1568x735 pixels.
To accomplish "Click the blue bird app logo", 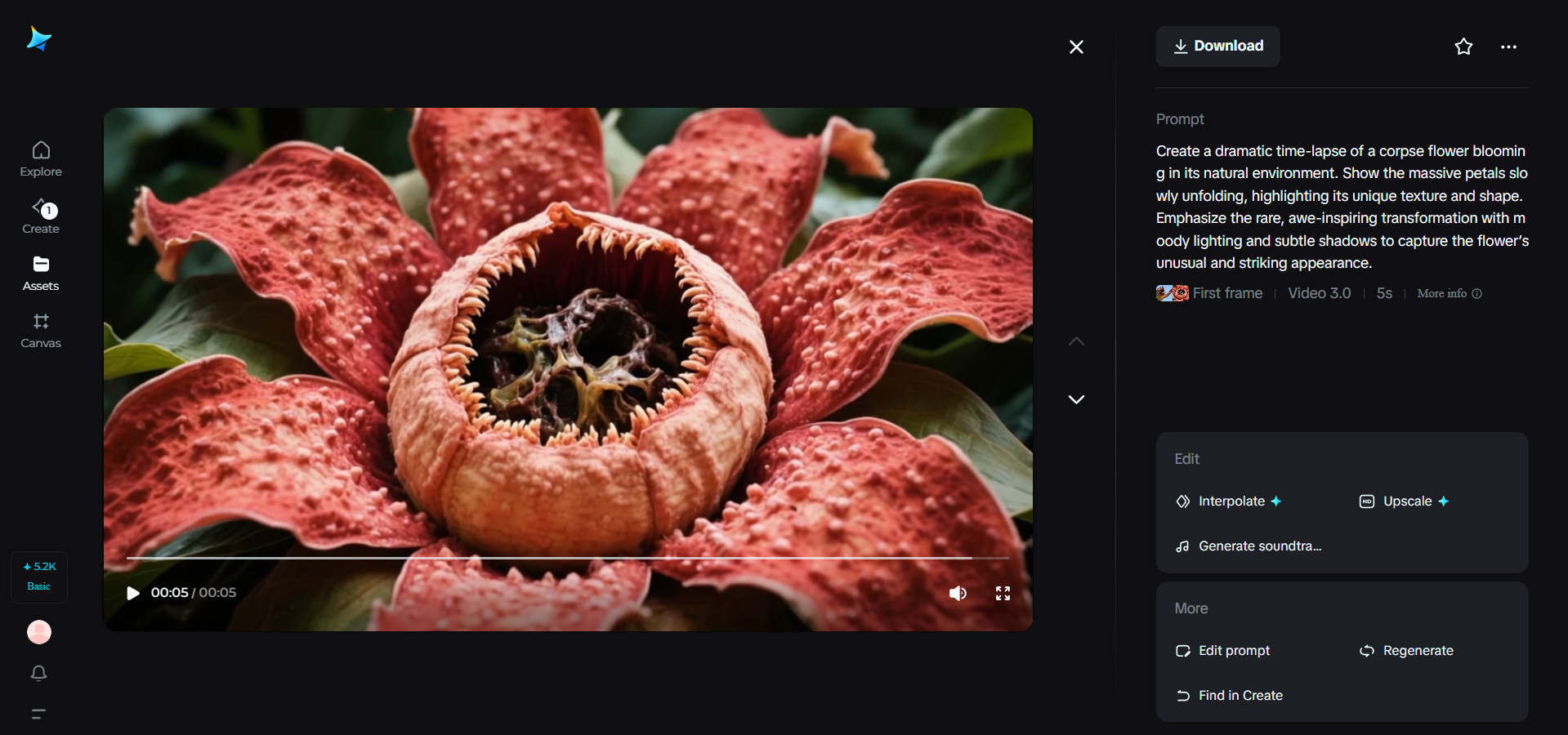I will 38,38.
